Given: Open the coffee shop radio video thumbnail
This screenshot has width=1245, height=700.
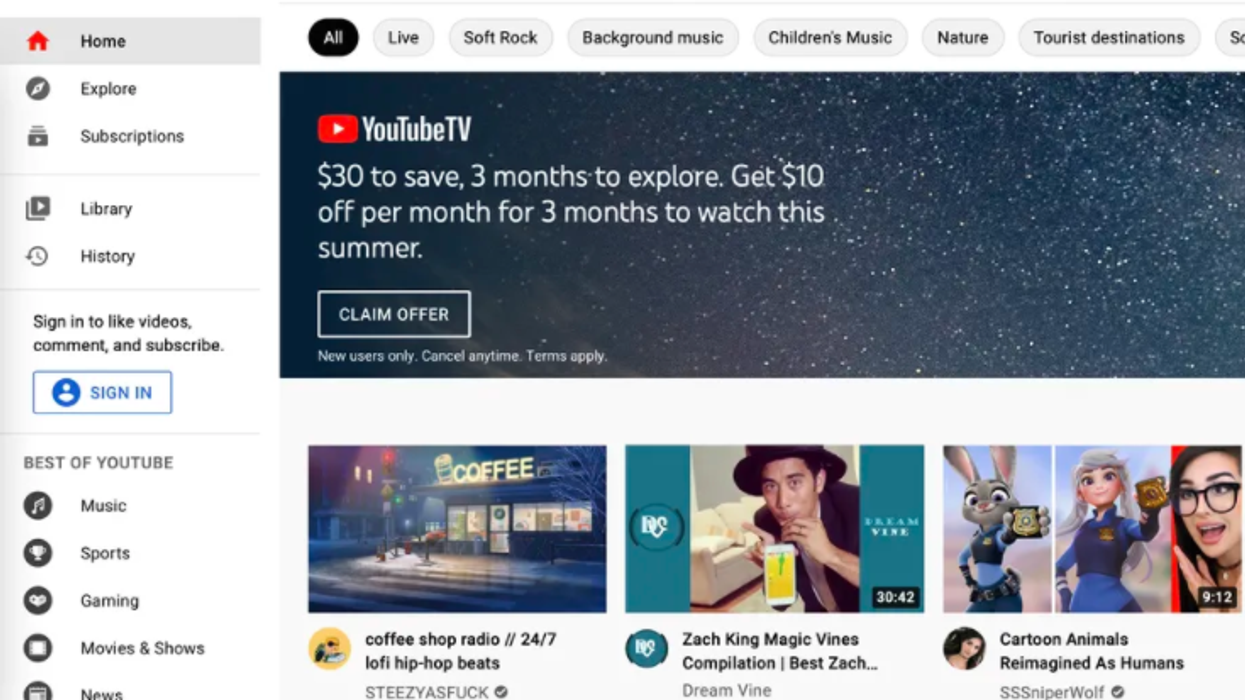Looking at the screenshot, I should (457, 529).
